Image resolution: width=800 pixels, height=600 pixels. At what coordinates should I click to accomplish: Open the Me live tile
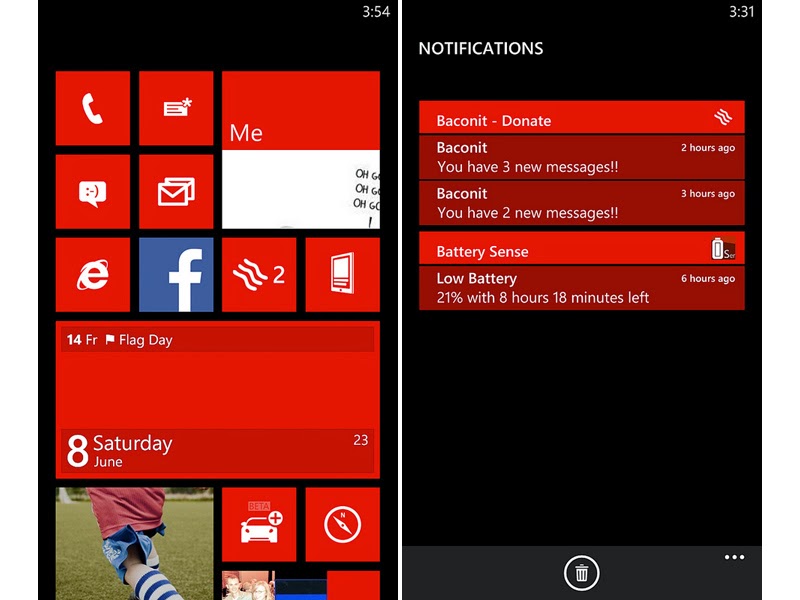pyautogui.click(x=301, y=150)
